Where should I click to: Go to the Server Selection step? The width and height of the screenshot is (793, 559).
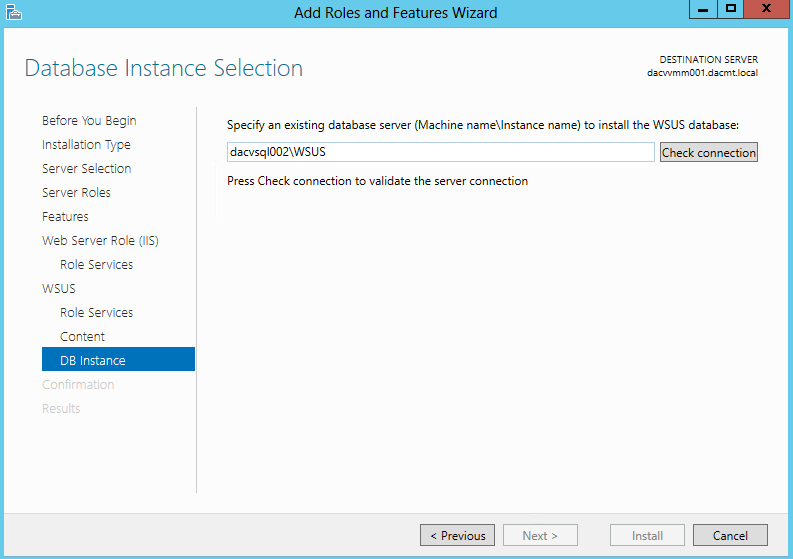tap(86, 168)
